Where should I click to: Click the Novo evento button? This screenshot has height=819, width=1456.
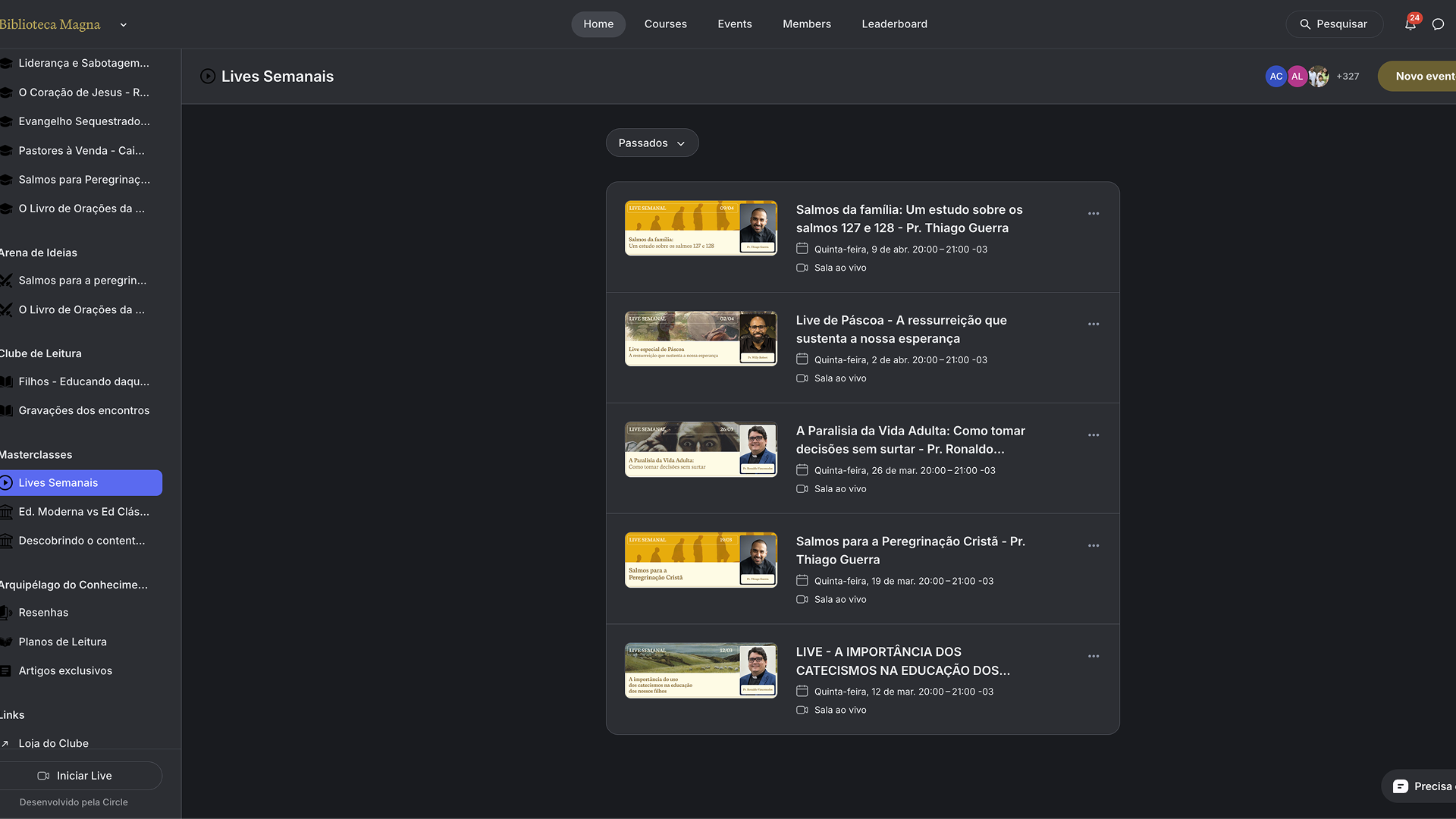tap(1417, 77)
